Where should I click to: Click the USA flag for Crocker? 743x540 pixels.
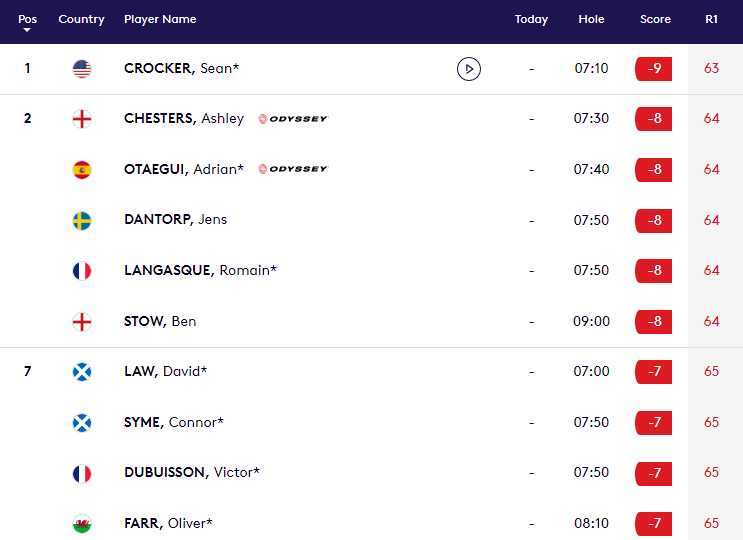click(x=82, y=69)
